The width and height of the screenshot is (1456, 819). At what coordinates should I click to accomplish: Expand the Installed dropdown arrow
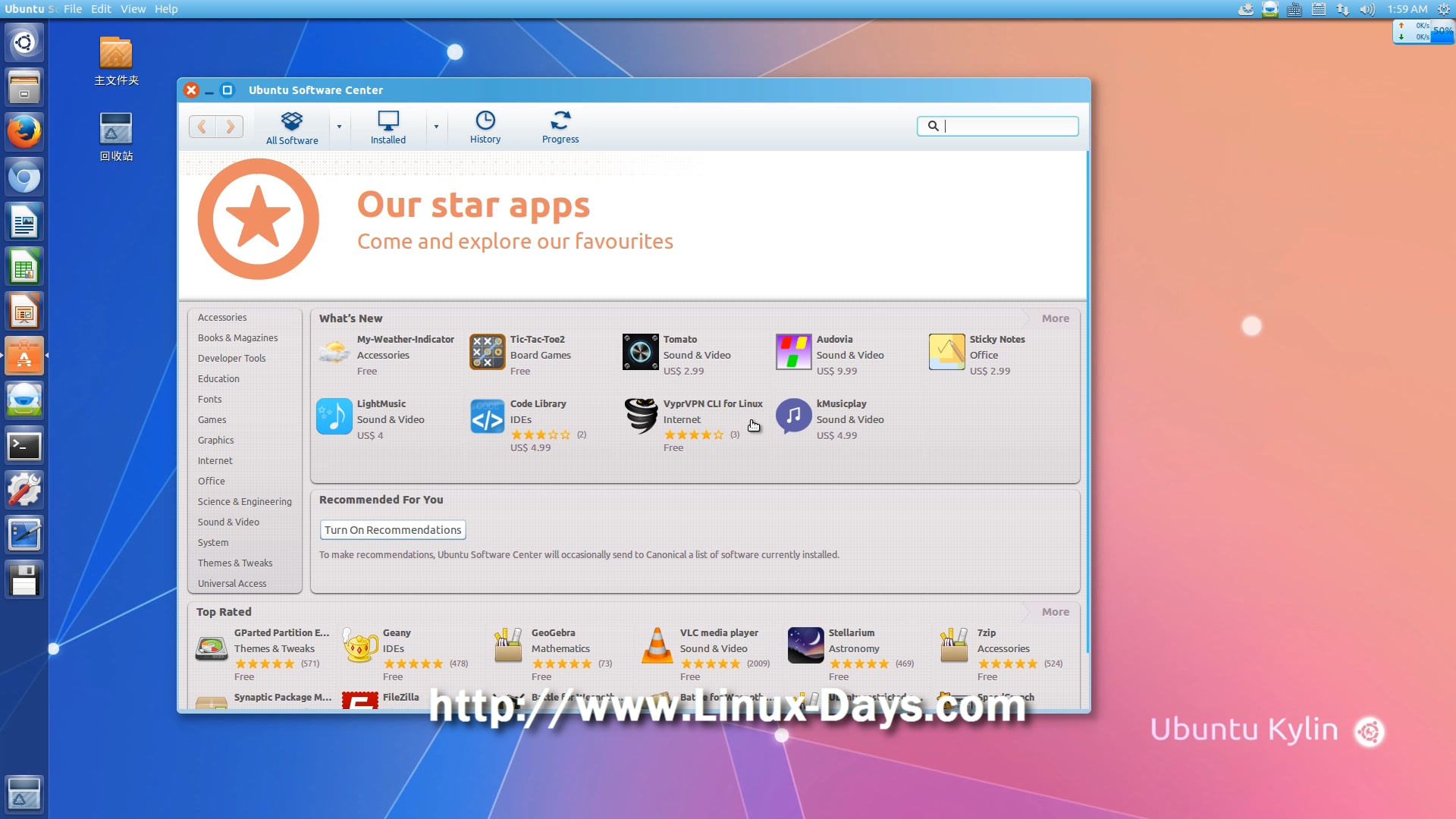[436, 127]
